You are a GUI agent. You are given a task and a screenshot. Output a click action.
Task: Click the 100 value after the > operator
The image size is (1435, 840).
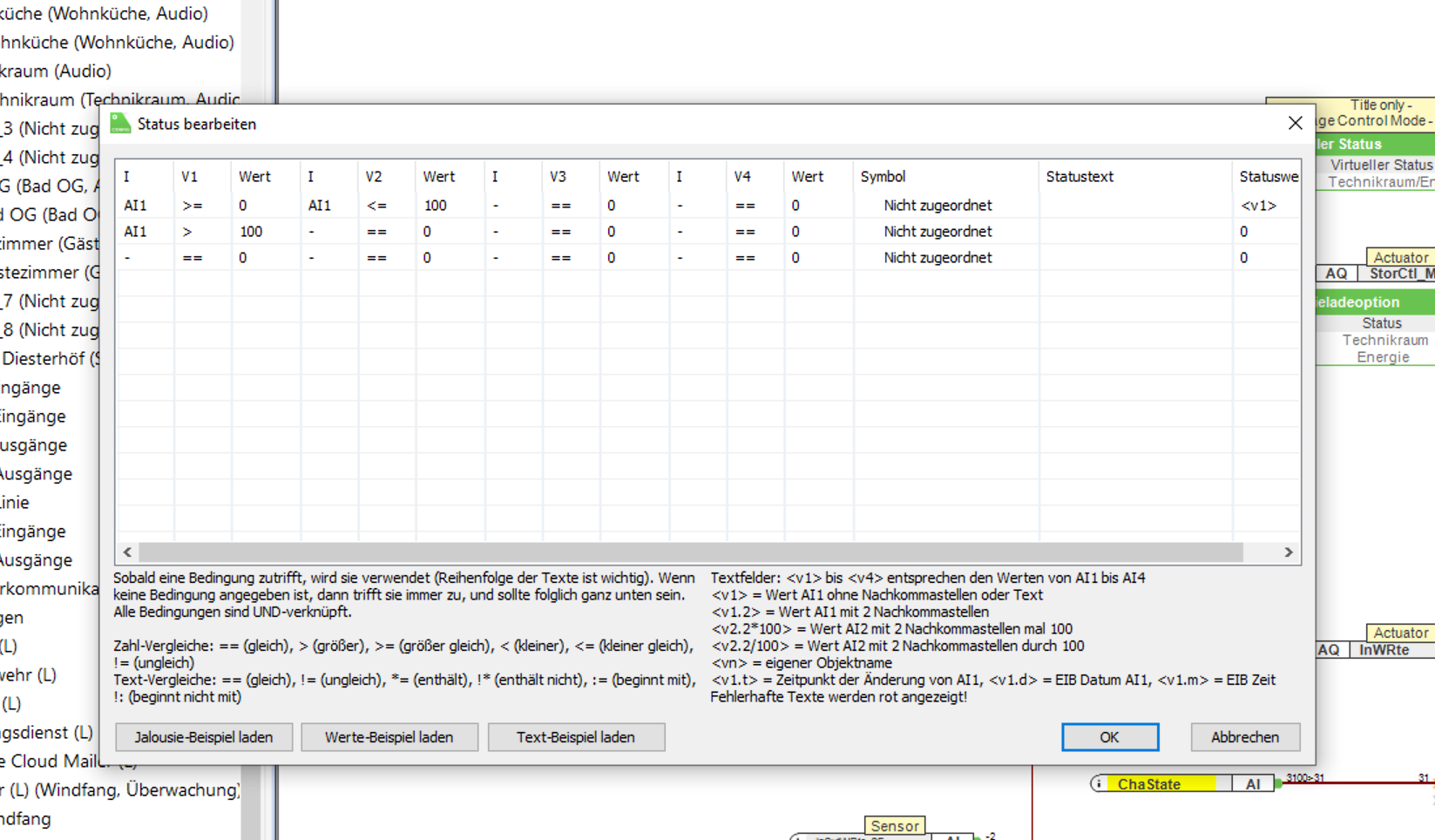(x=251, y=232)
